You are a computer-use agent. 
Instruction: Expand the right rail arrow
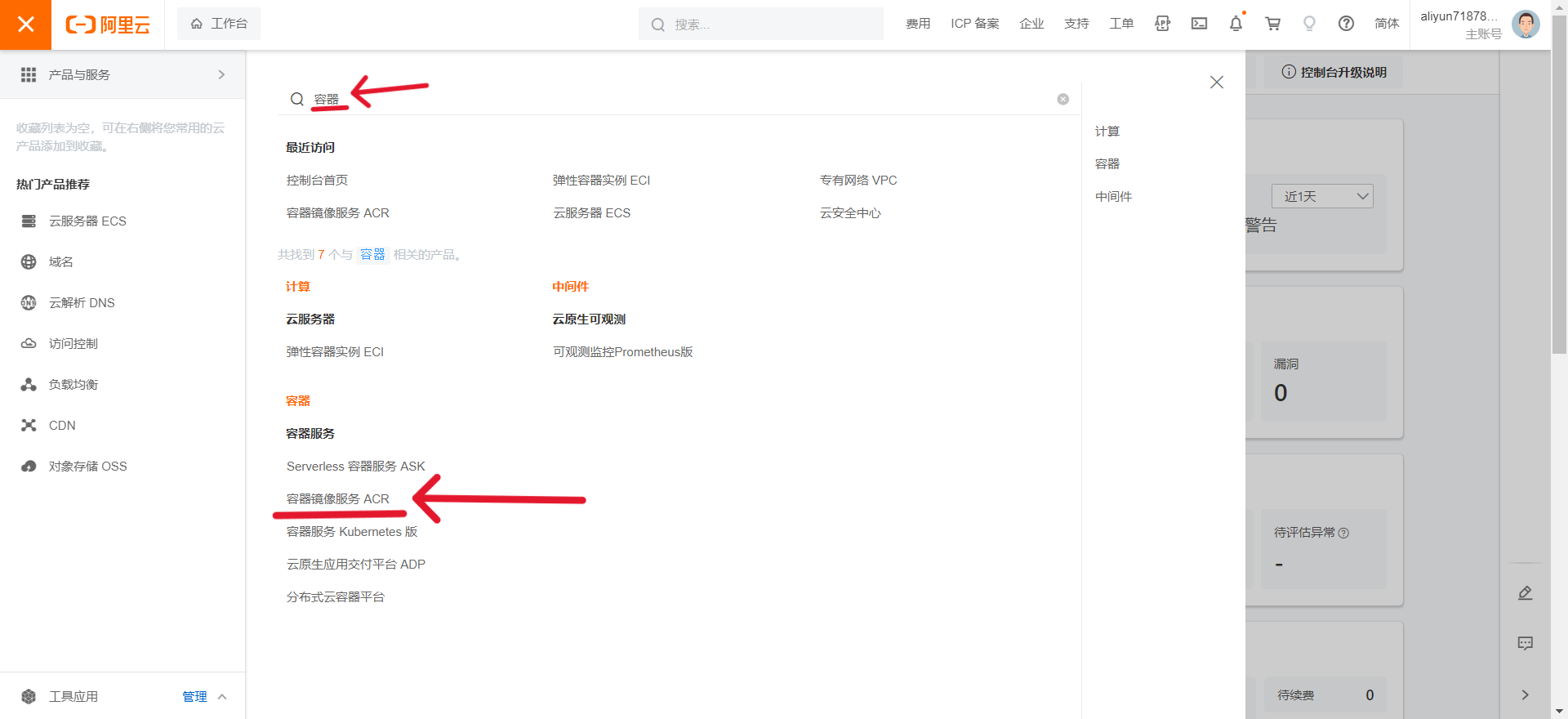[x=1525, y=695]
